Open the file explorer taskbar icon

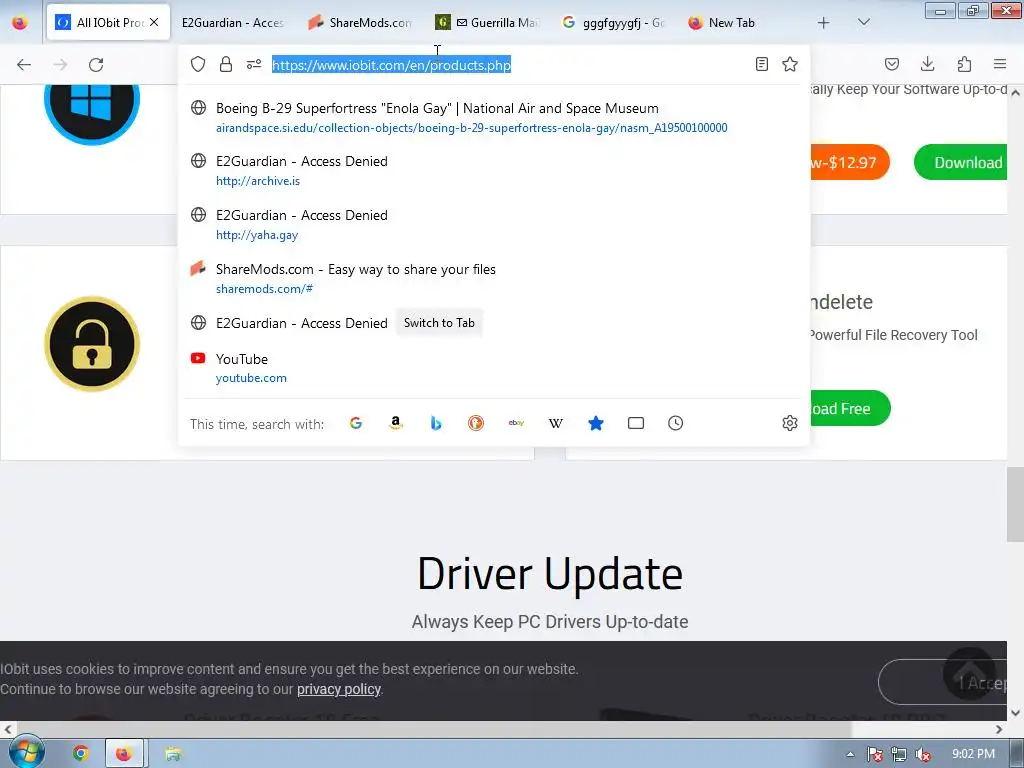(173, 754)
